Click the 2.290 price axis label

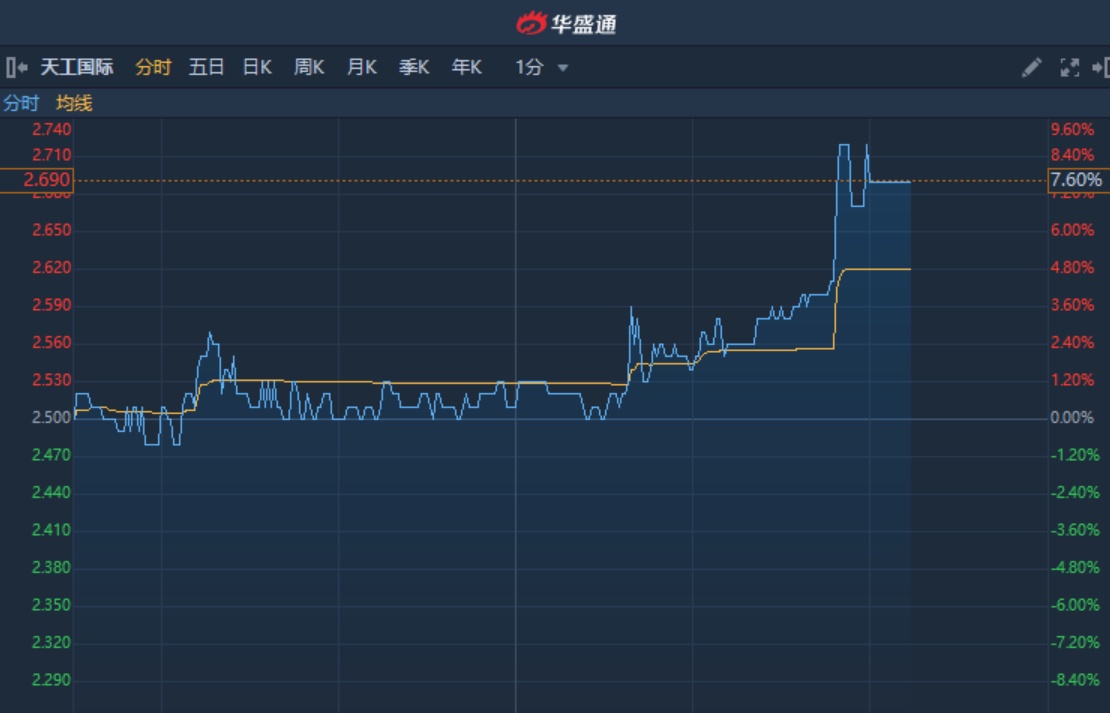point(52,680)
